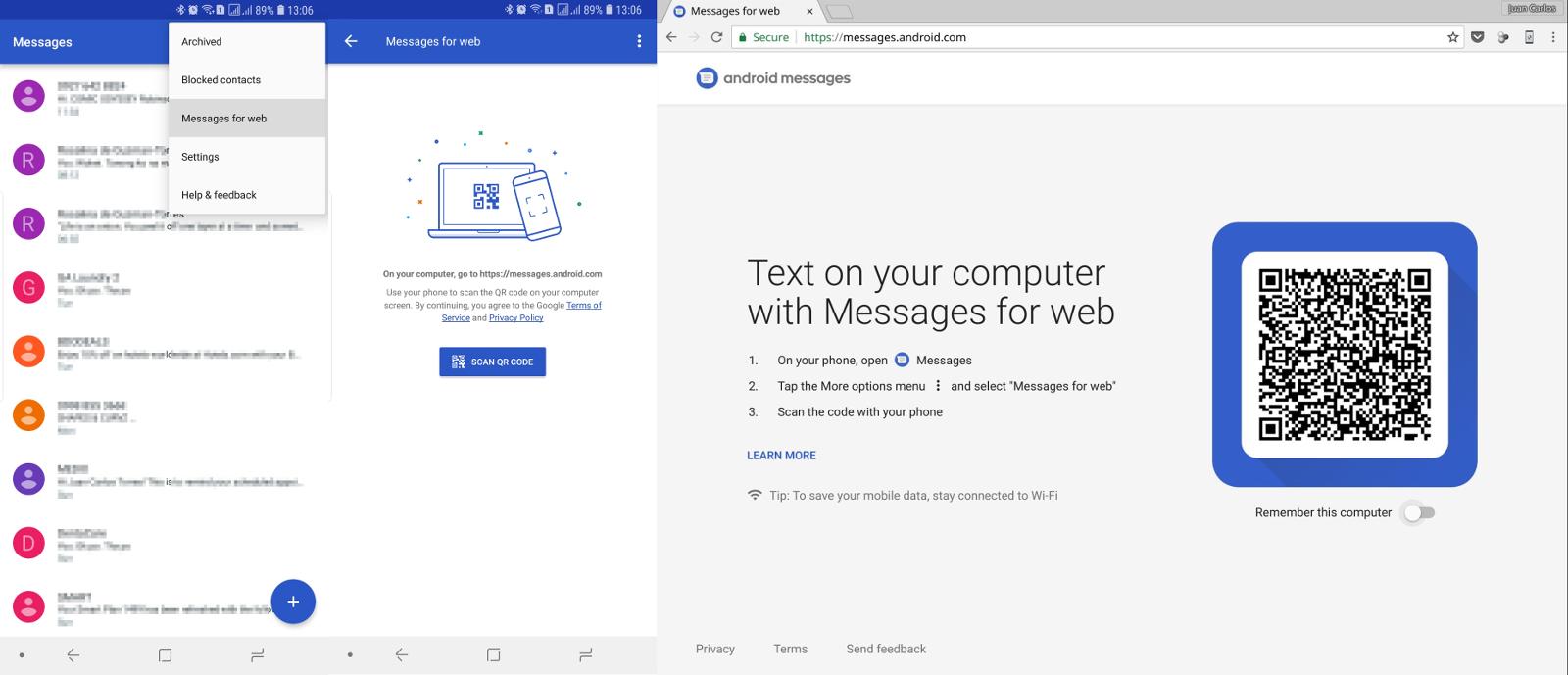Click the android messages logo
Image resolution: width=1568 pixels, height=675 pixels.
[x=773, y=78]
